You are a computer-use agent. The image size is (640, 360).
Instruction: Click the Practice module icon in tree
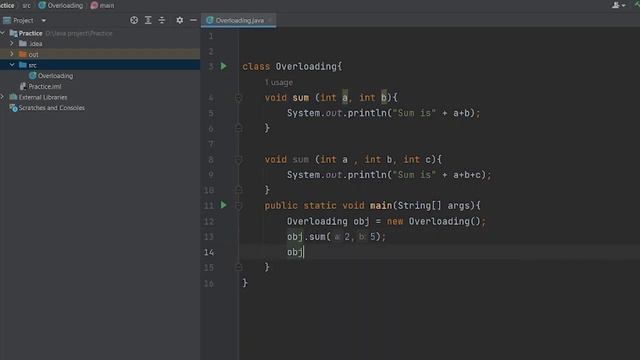(13, 33)
